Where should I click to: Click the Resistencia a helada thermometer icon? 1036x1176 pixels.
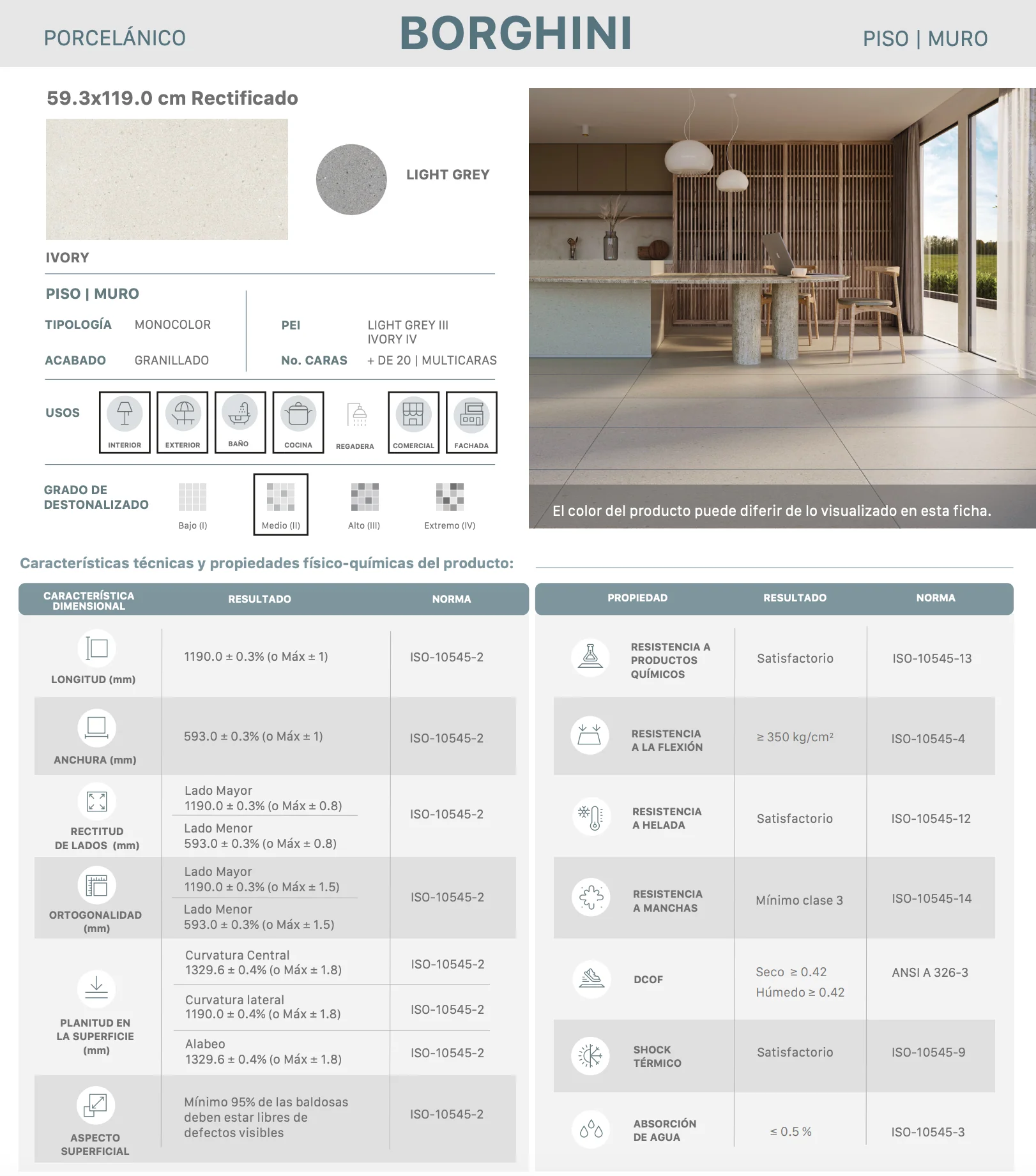point(591,817)
